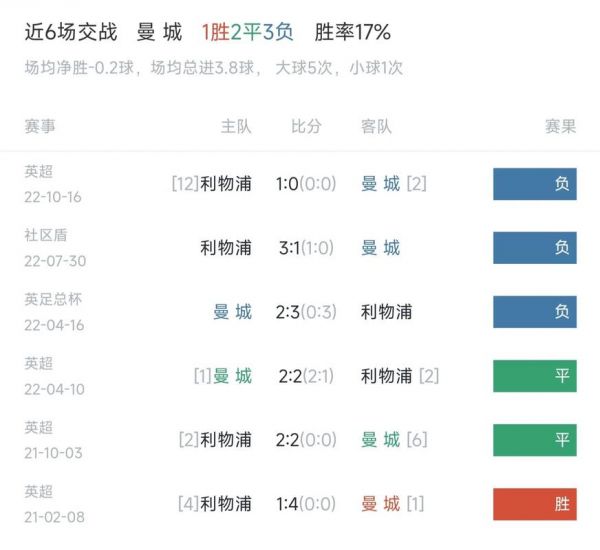Image resolution: width=600 pixels, height=550 pixels.
Task: Open 曼城 away team in 社区盾 match
Action: [380, 248]
